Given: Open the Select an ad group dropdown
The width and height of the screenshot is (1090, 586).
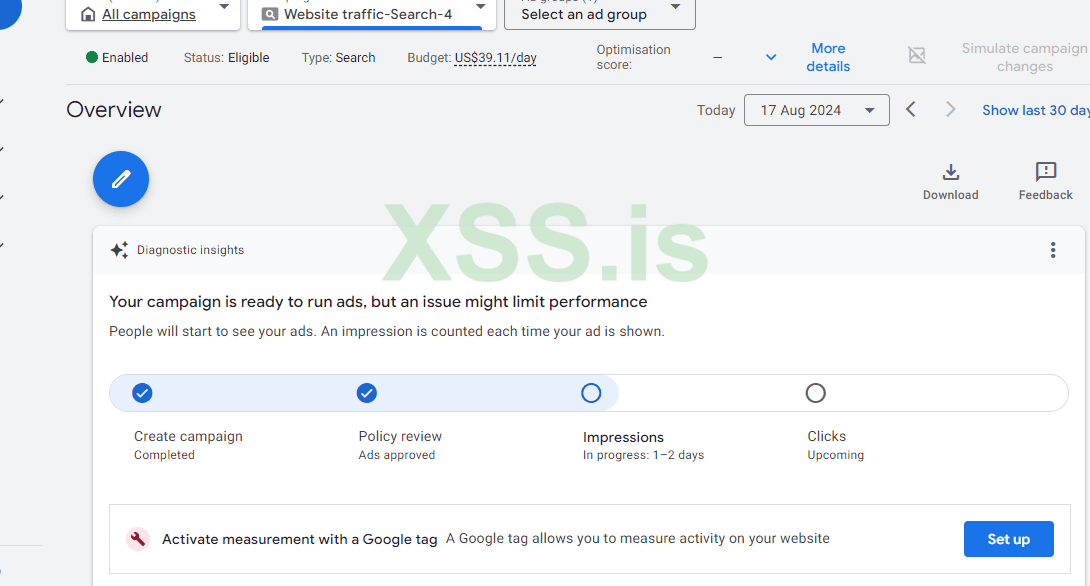Looking at the screenshot, I should point(675,7).
